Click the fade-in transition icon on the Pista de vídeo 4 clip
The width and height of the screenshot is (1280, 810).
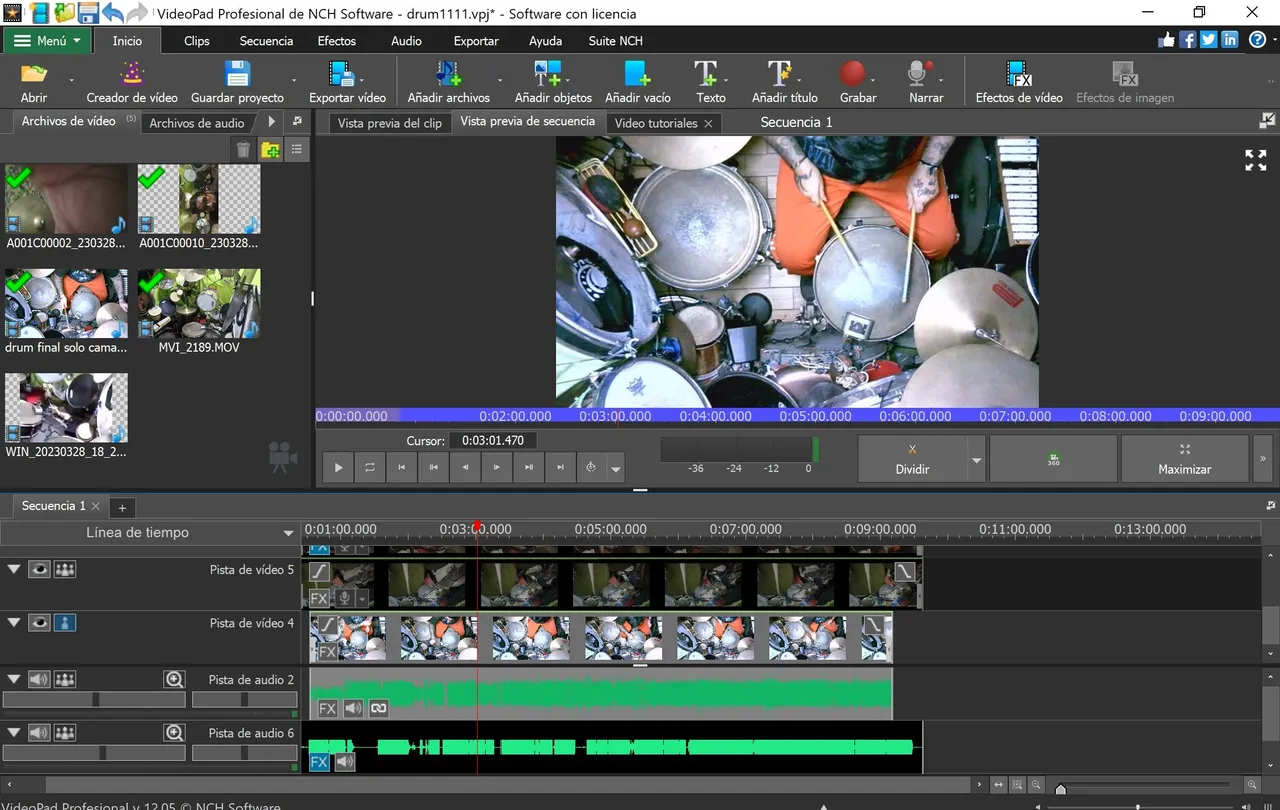pos(327,626)
